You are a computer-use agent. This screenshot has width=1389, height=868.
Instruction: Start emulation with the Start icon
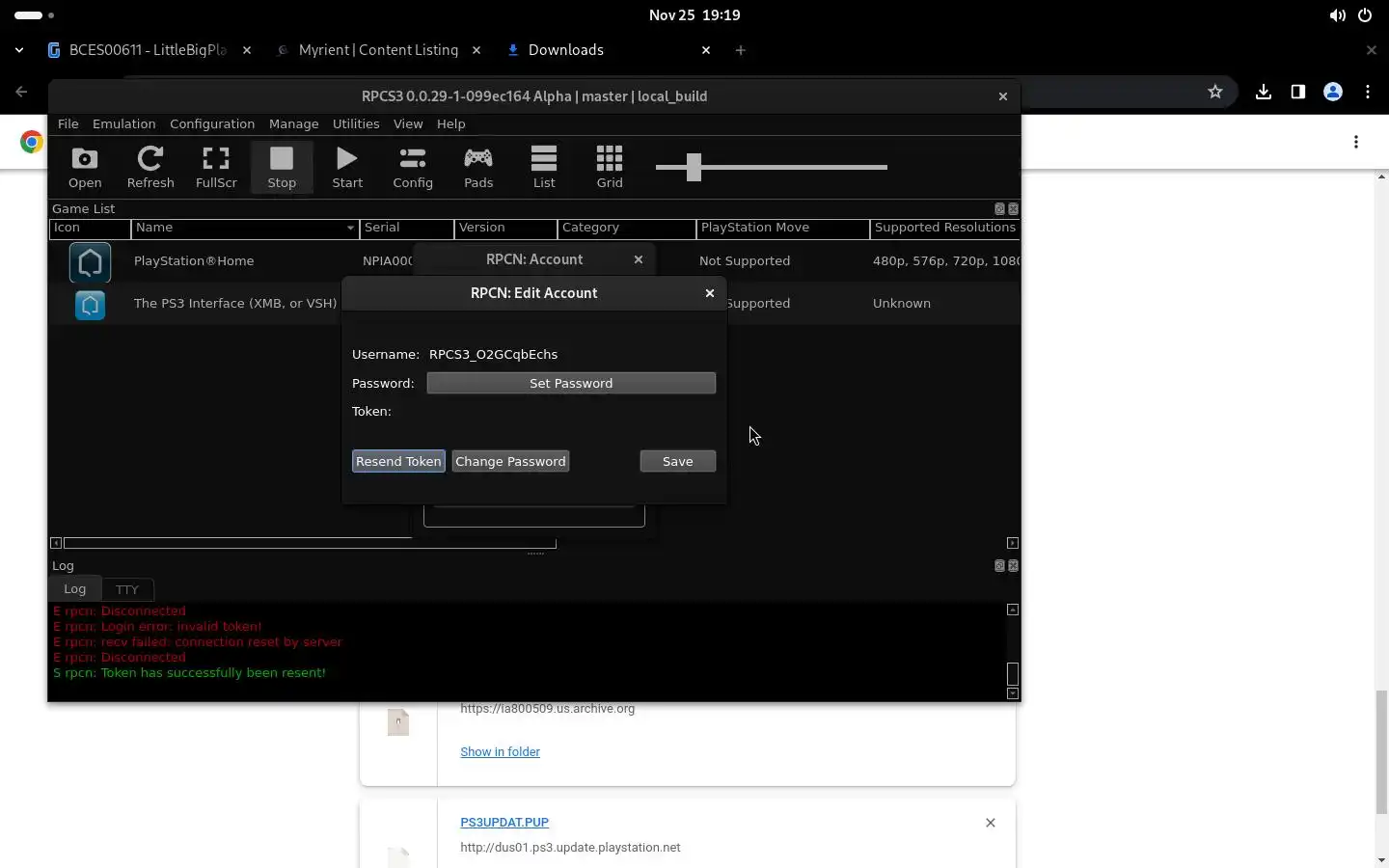(x=347, y=167)
